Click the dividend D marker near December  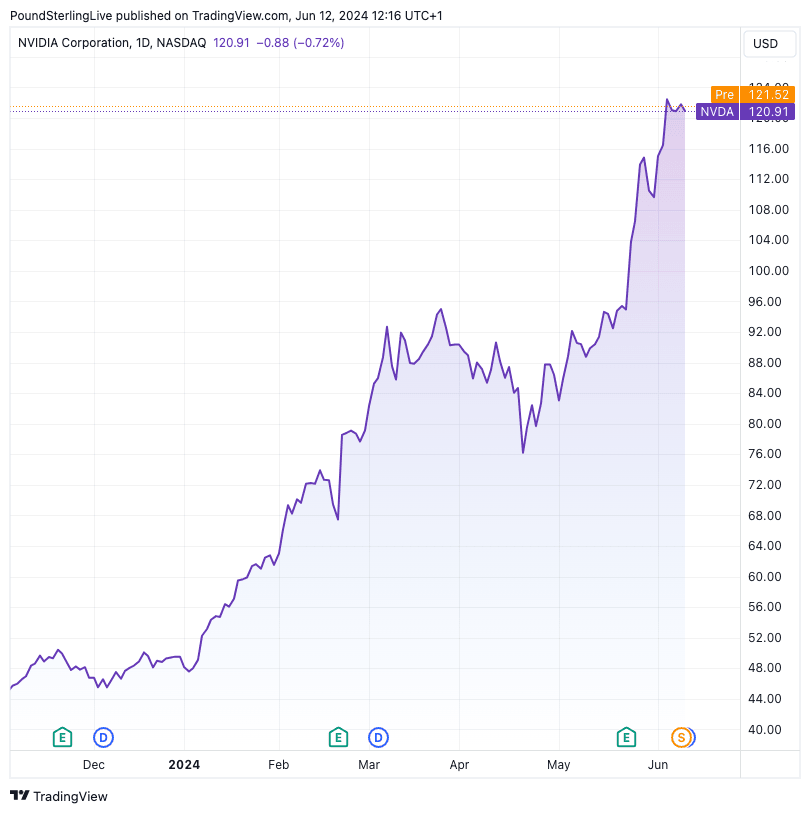click(103, 738)
